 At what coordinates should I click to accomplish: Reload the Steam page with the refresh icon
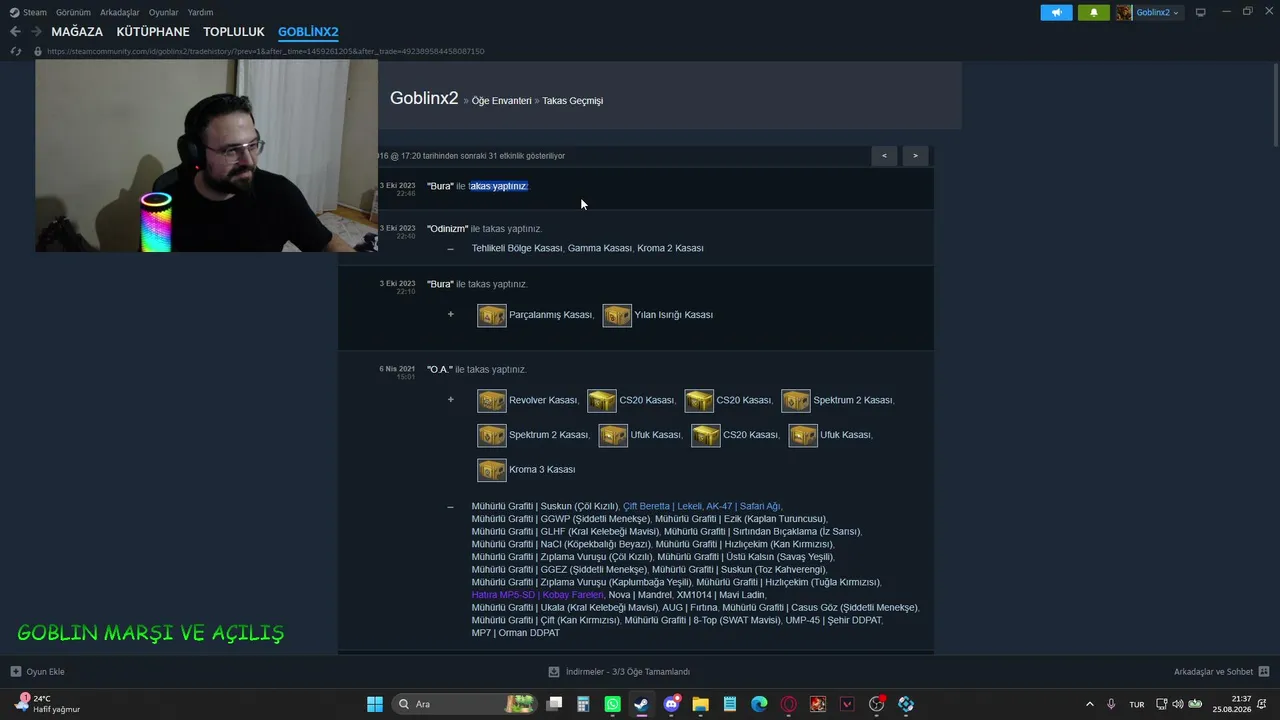pos(15,51)
